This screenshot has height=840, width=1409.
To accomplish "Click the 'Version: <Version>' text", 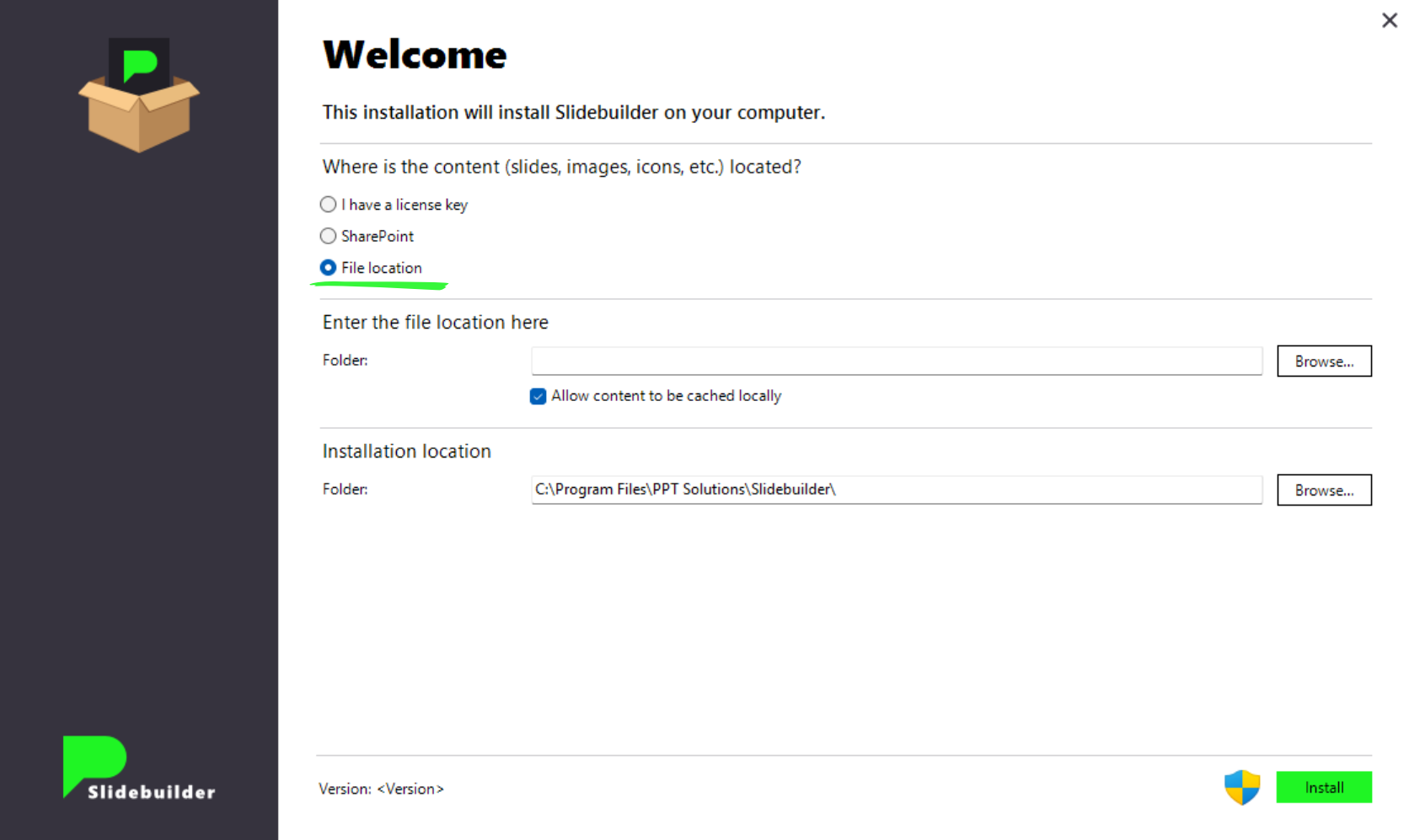I will pyautogui.click(x=381, y=789).
